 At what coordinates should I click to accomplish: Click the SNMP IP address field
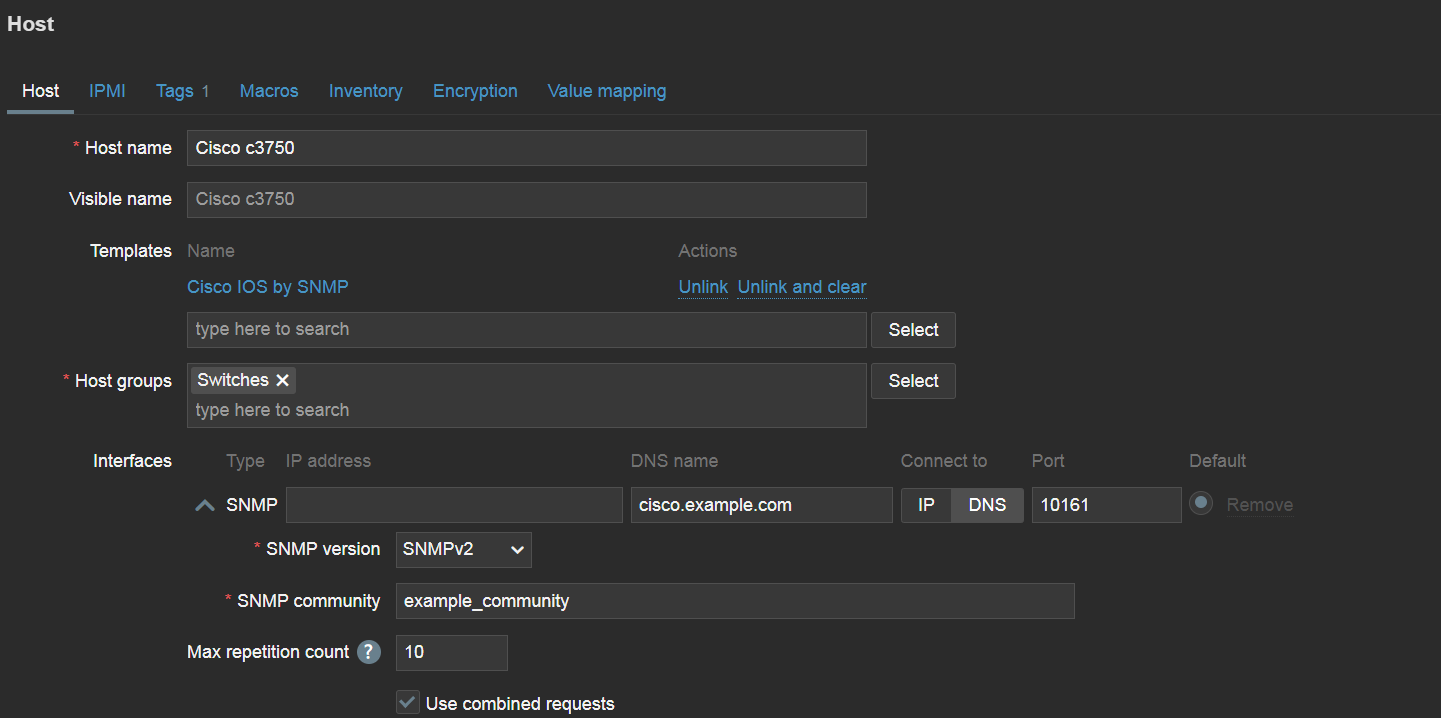pos(454,505)
